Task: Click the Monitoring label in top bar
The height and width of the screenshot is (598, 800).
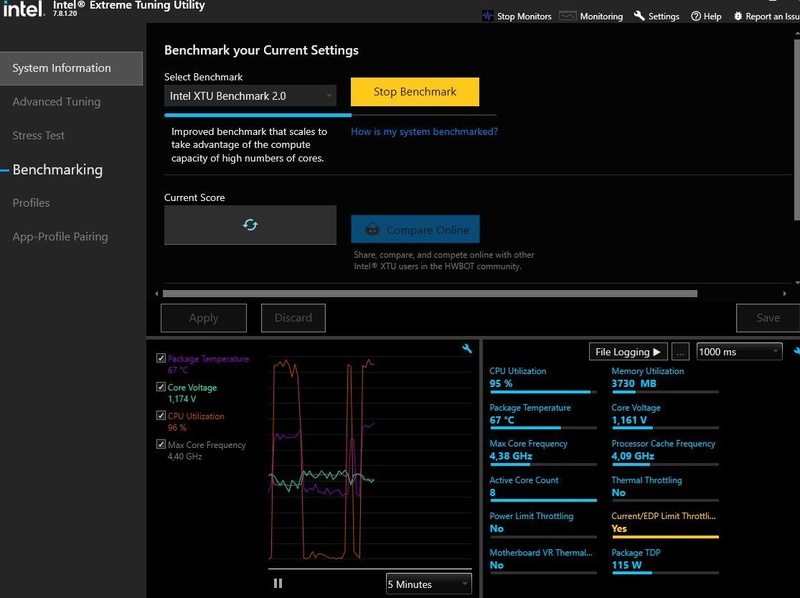Action: click(602, 16)
